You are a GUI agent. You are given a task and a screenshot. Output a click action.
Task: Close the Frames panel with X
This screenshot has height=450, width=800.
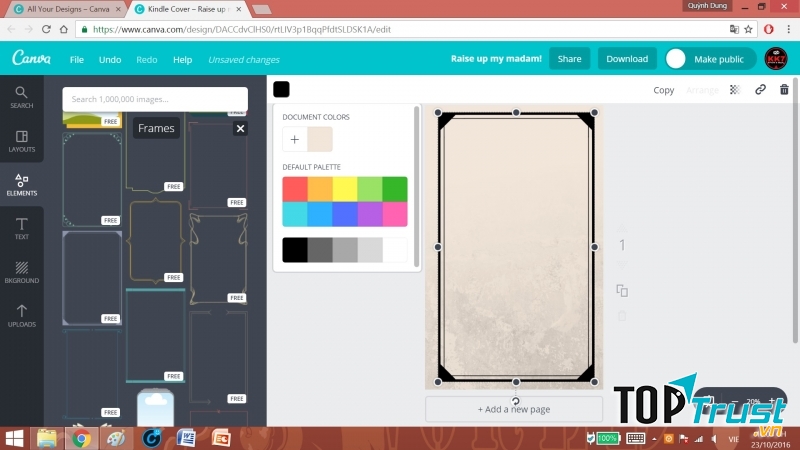point(240,128)
